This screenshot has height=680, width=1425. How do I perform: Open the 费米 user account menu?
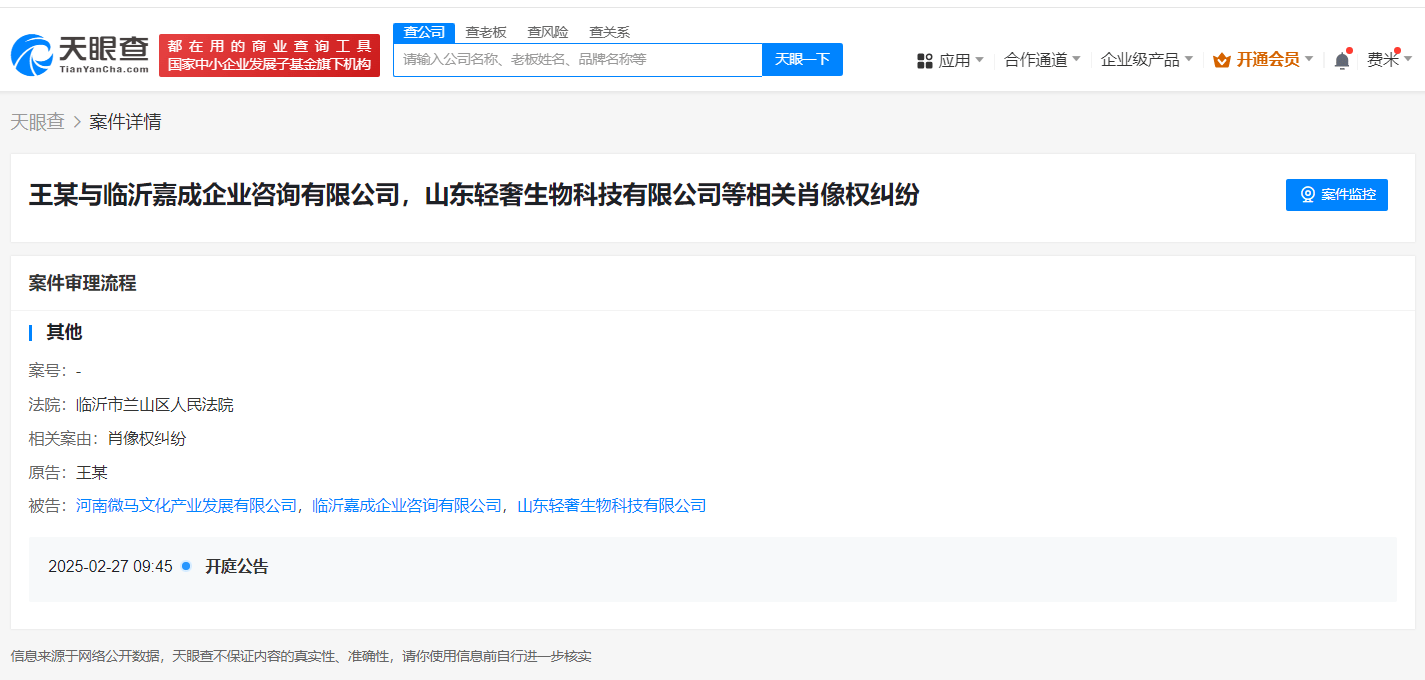point(1389,60)
